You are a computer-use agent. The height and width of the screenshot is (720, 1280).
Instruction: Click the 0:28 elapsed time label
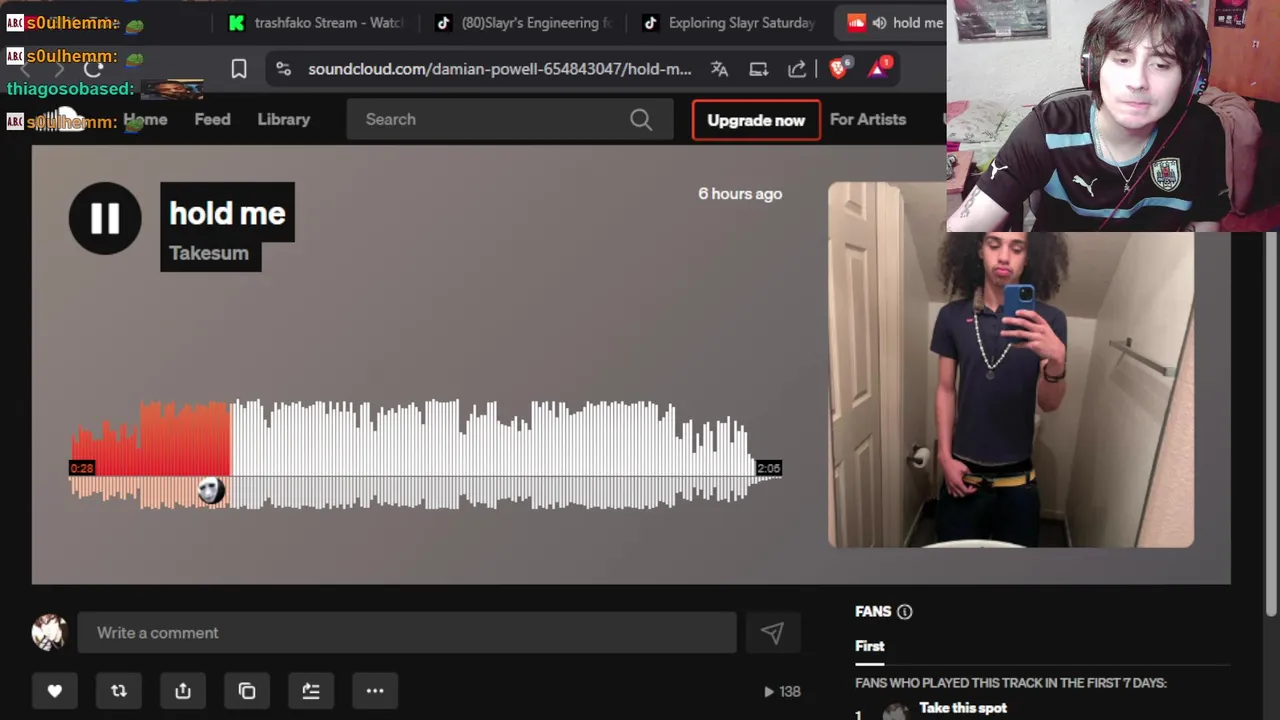82,468
